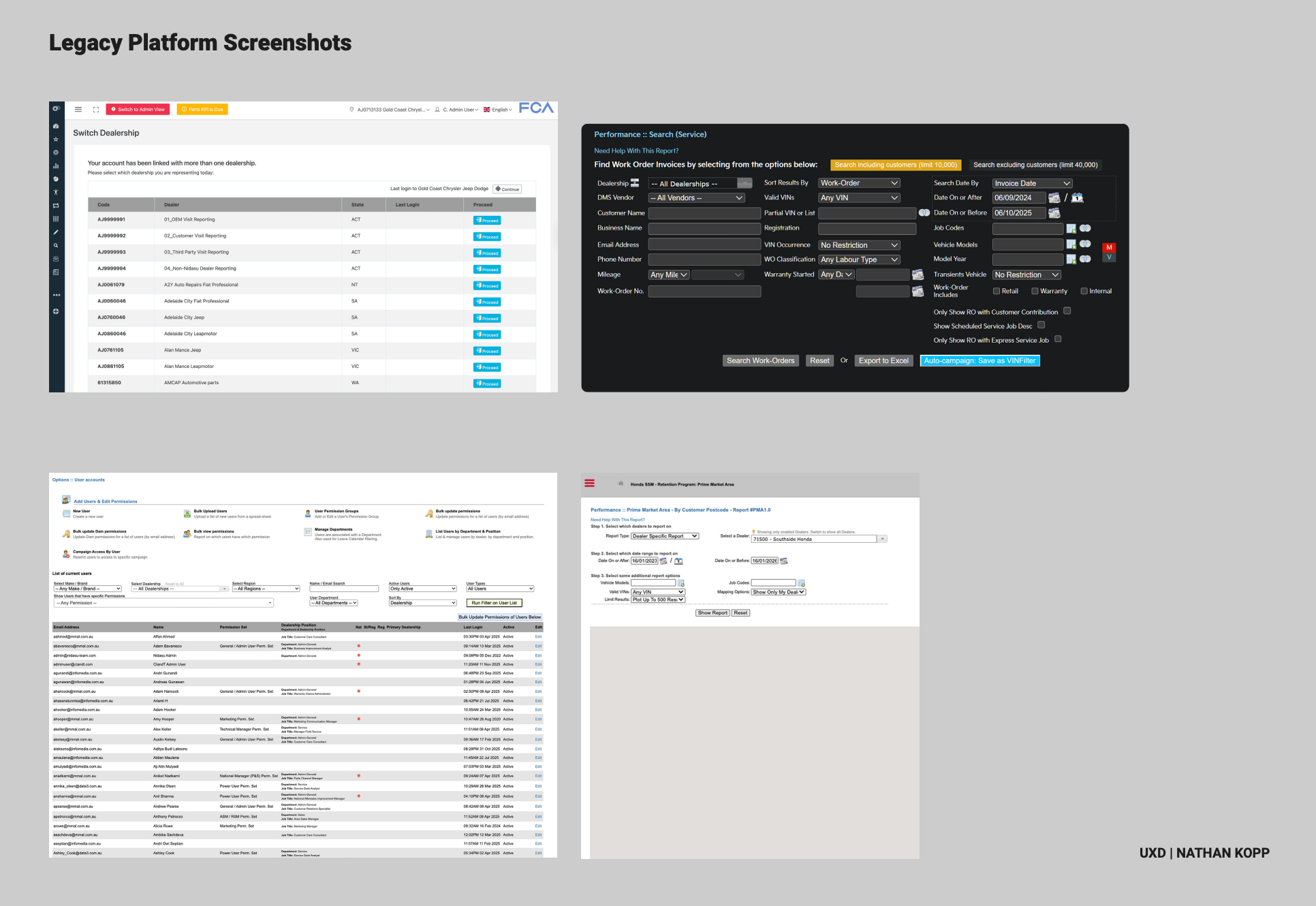1316x906 pixels.
Task: Click the Dealership picker icon in Search (Service)
Action: coord(635,183)
